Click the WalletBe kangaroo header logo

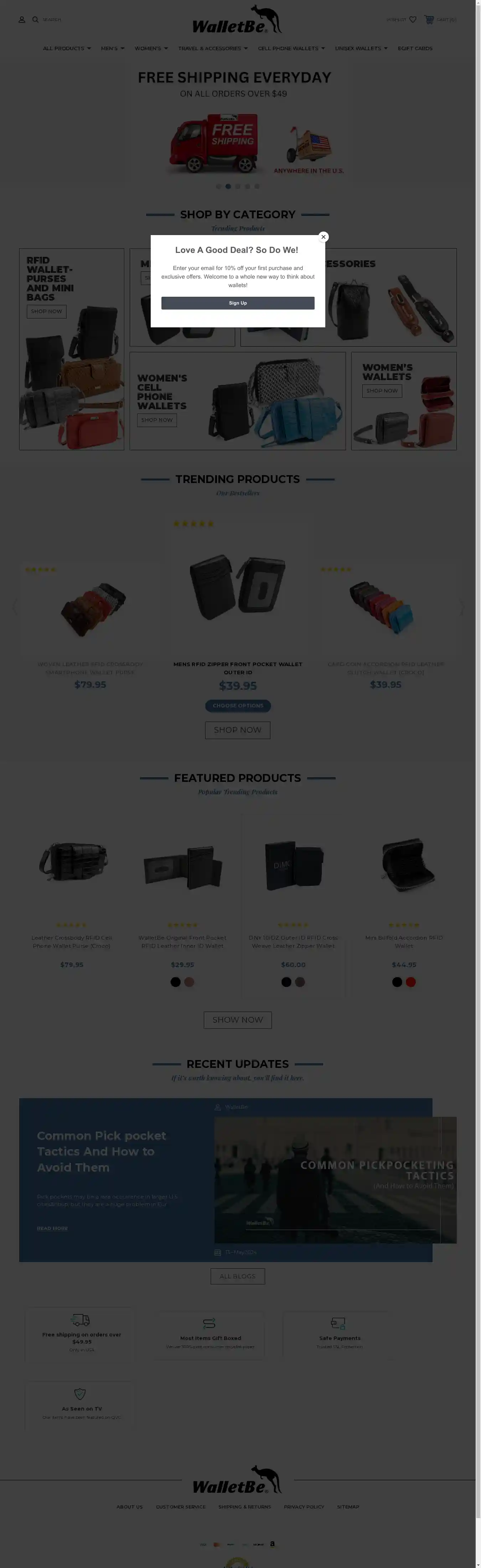237,20
